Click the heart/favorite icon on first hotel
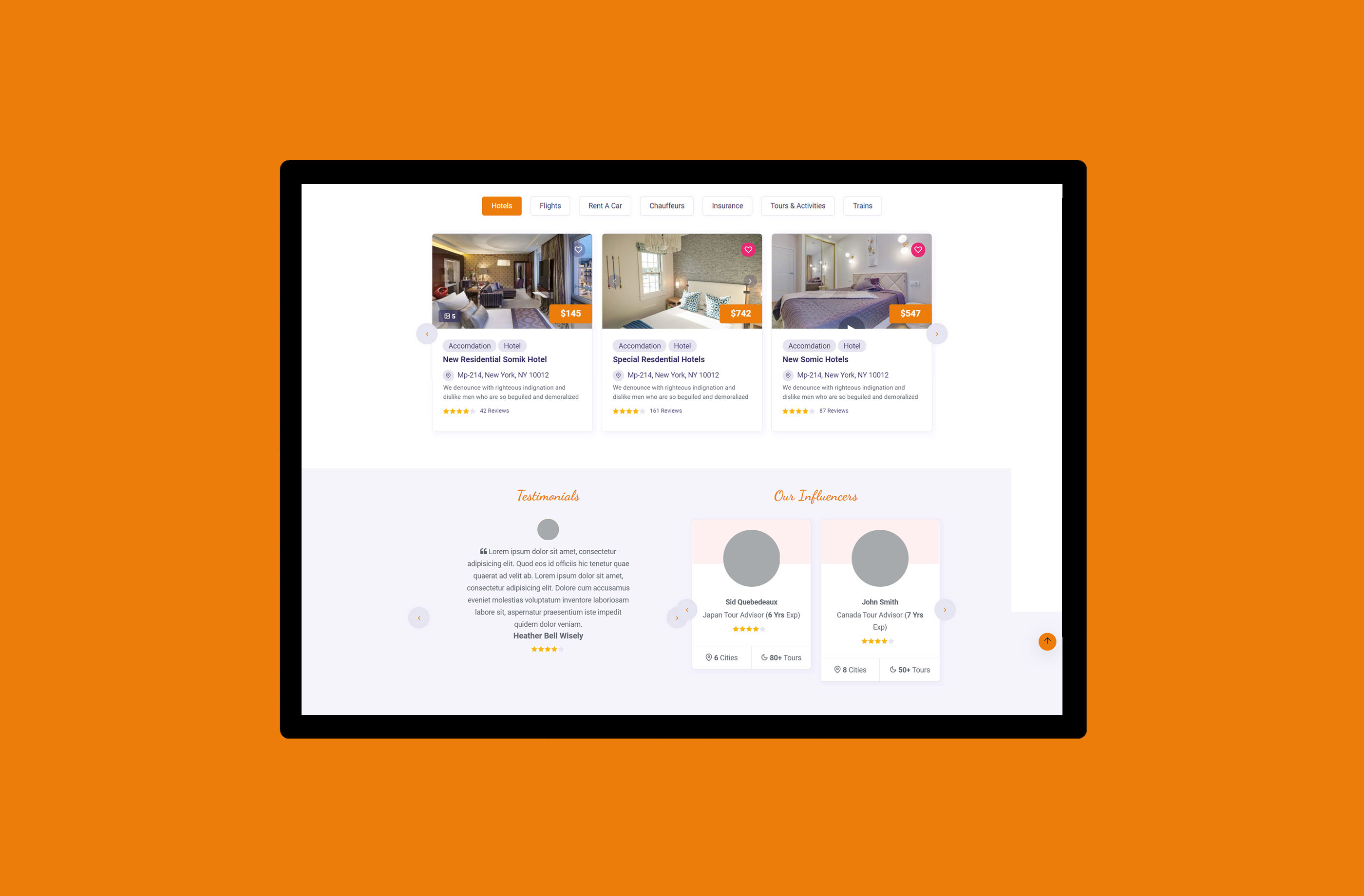 coord(578,249)
